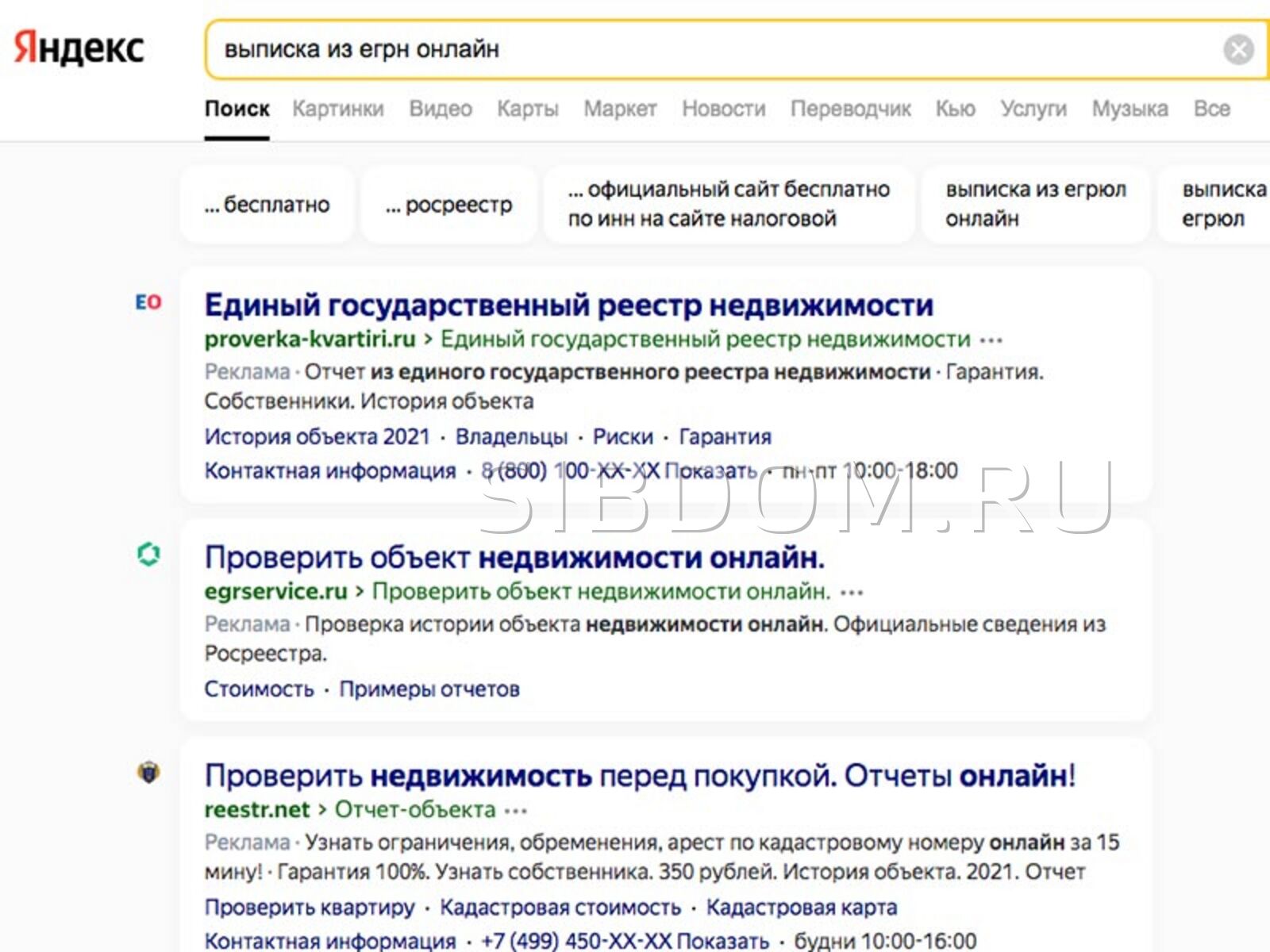
Task: Open the egrservice.ru domain link
Action: (275, 592)
